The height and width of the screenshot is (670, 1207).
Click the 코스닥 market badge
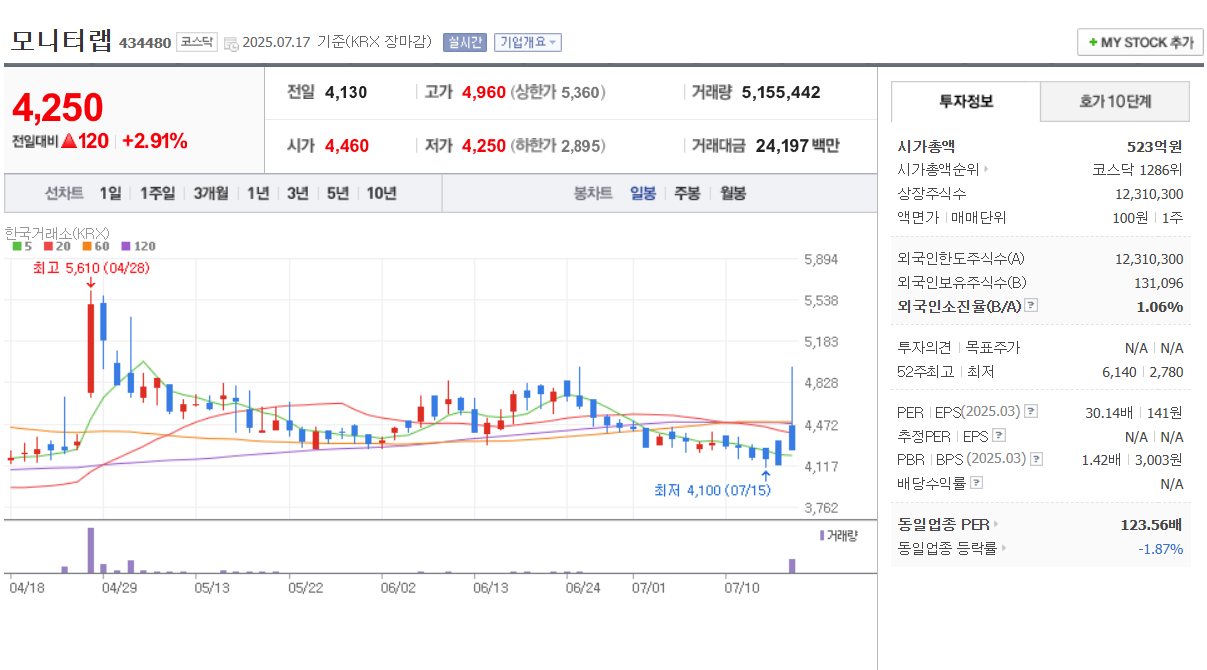tap(197, 42)
